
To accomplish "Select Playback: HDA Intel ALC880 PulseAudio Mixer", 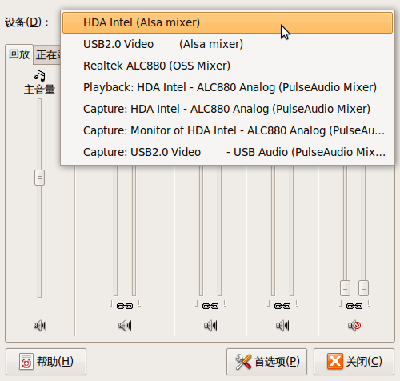I will point(227,87).
